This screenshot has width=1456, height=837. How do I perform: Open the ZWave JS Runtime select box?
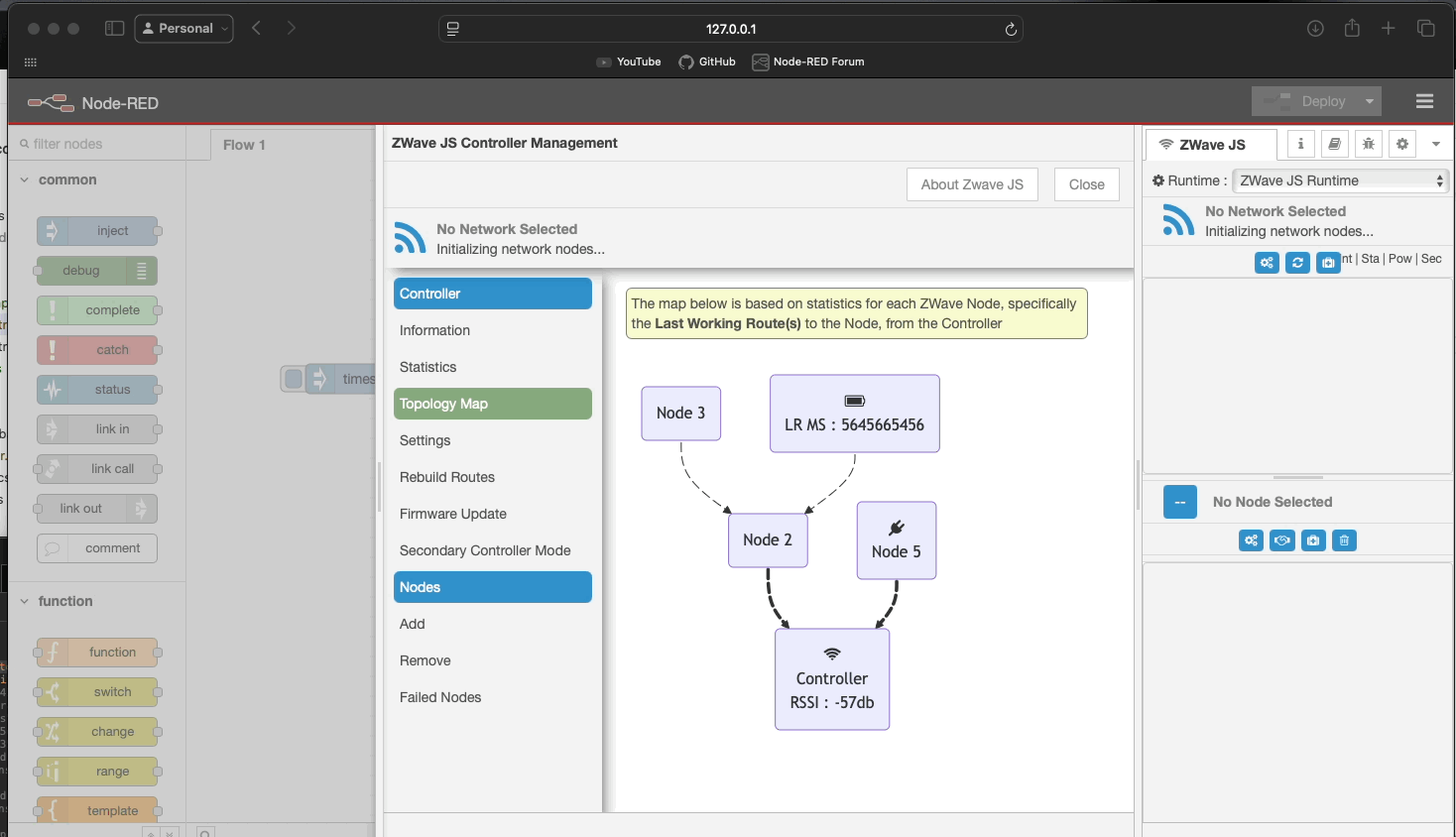pyautogui.click(x=1341, y=180)
